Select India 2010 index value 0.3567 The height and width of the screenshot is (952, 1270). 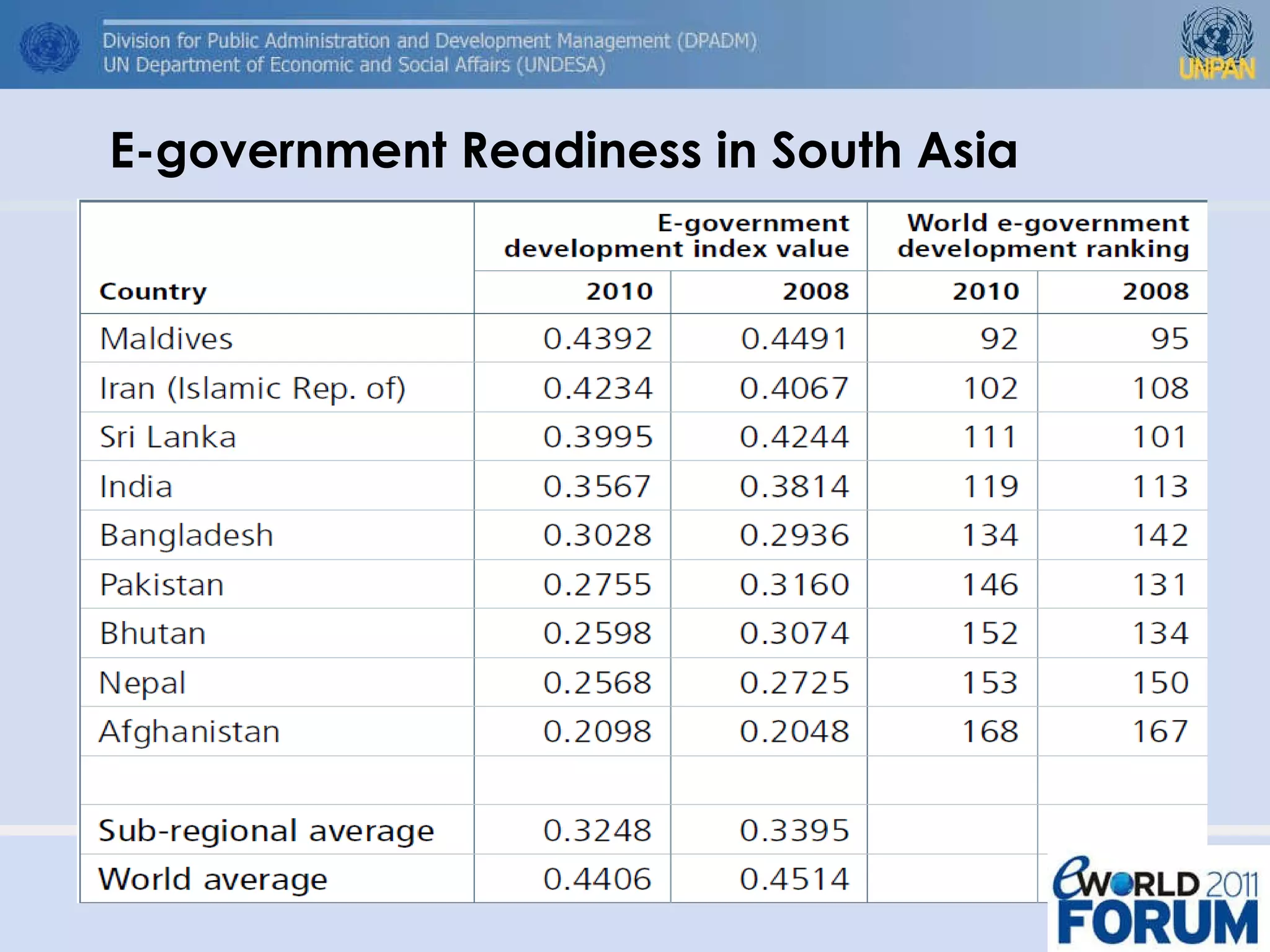pos(598,487)
